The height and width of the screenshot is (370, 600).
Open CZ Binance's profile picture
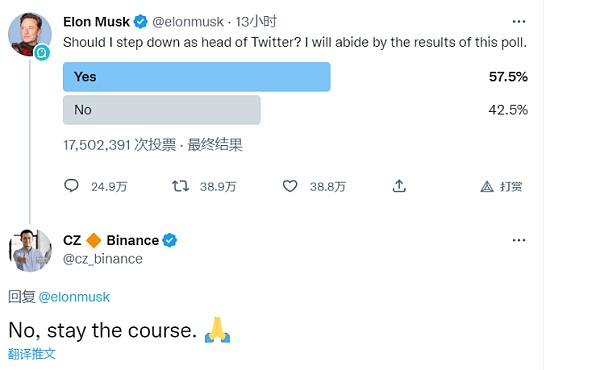coord(30,251)
